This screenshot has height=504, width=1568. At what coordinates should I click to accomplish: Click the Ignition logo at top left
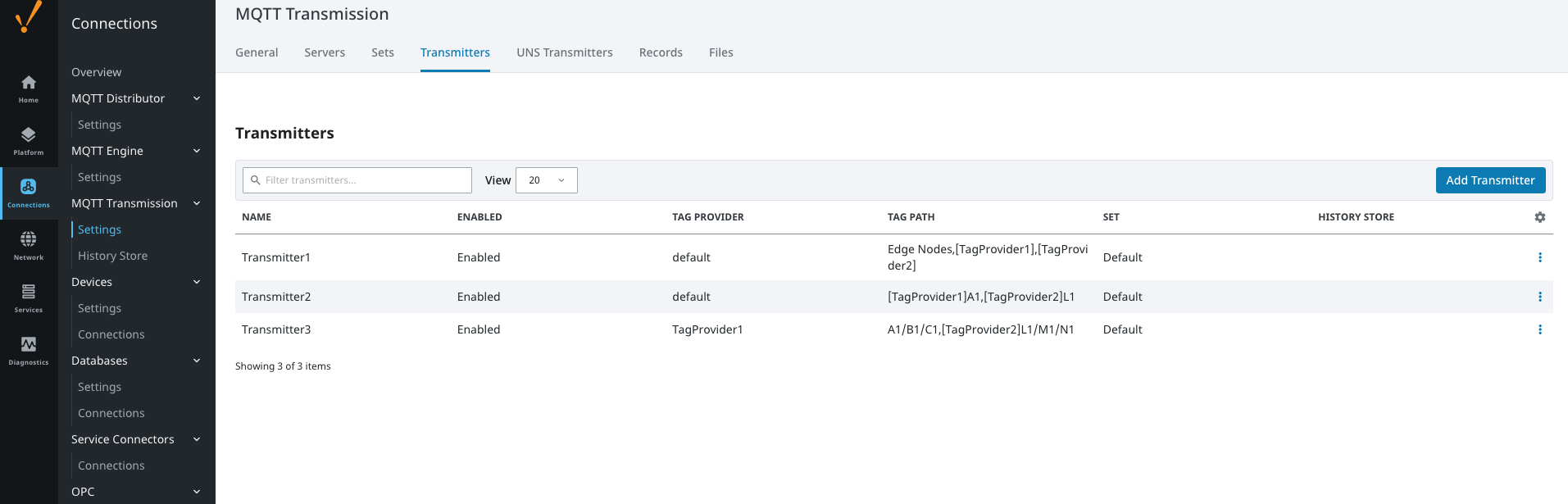pyautogui.click(x=29, y=16)
